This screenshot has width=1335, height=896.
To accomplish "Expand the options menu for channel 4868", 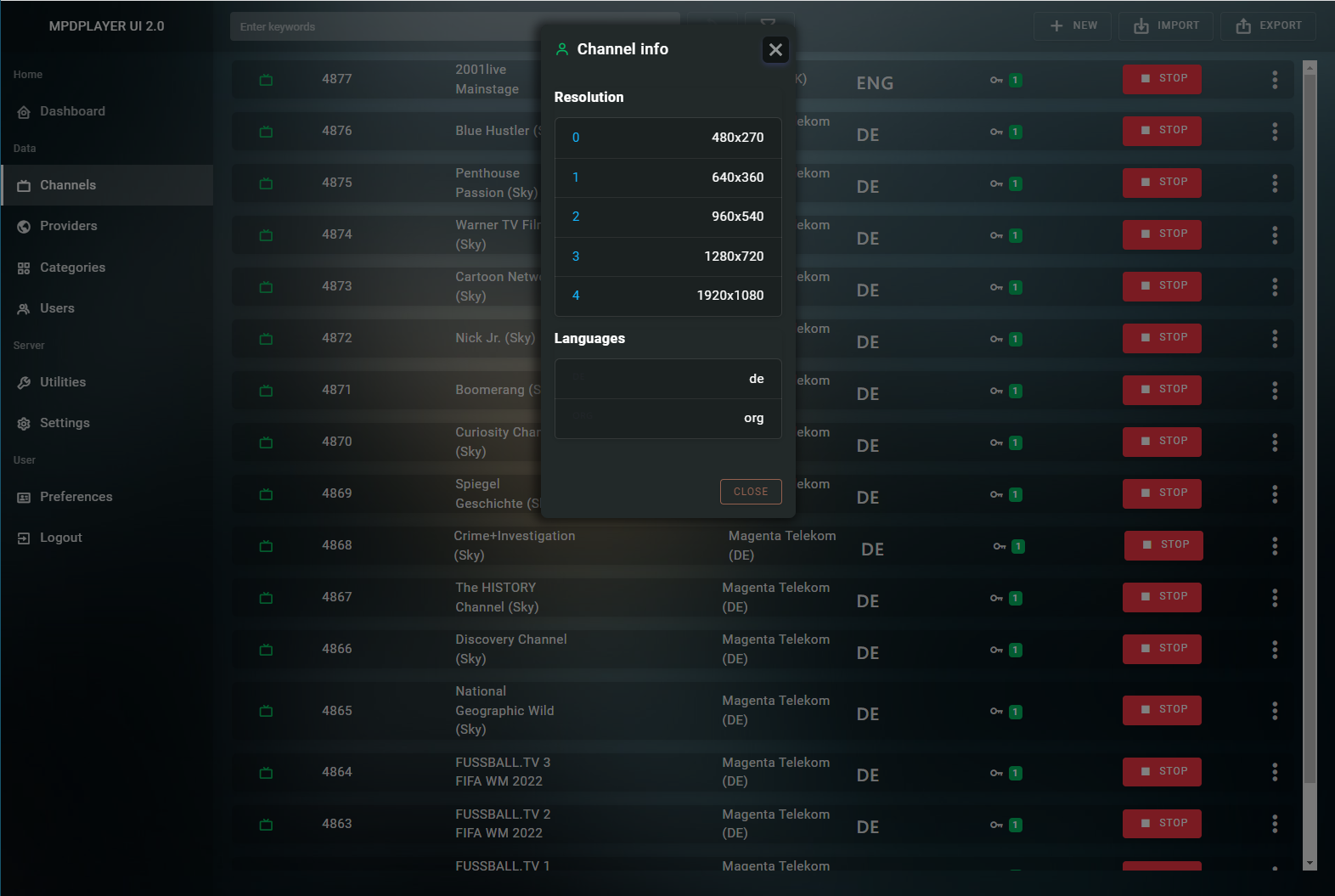I will point(1274,546).
